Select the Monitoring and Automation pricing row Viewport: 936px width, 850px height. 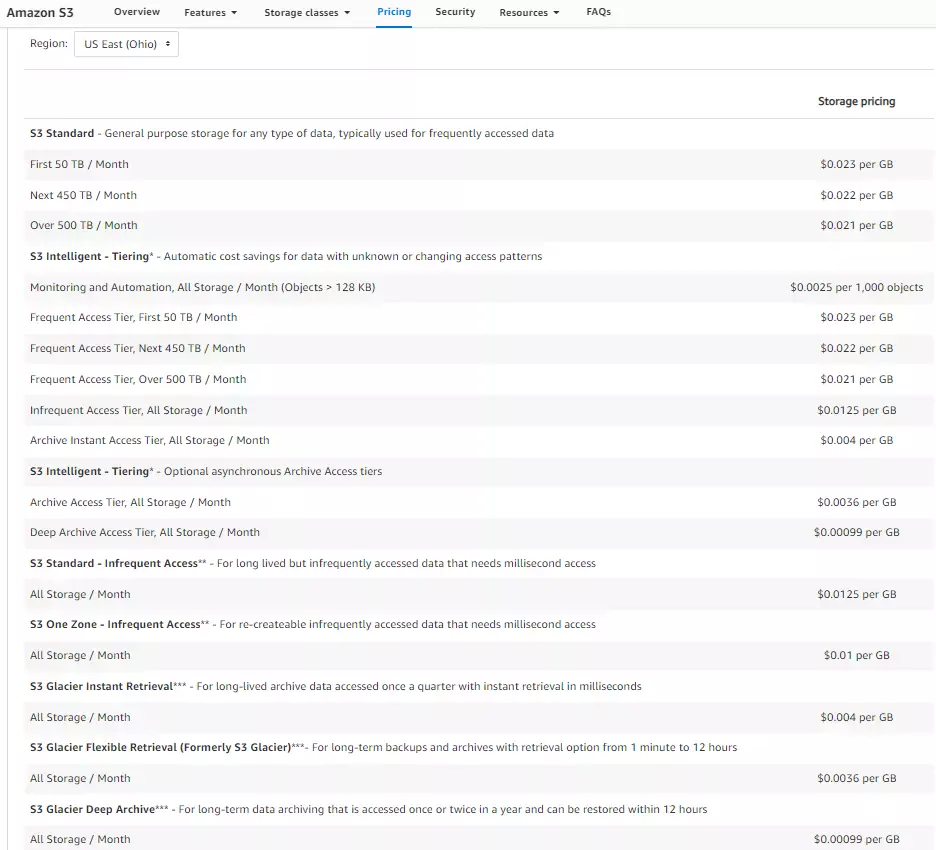tap(202, 287)
